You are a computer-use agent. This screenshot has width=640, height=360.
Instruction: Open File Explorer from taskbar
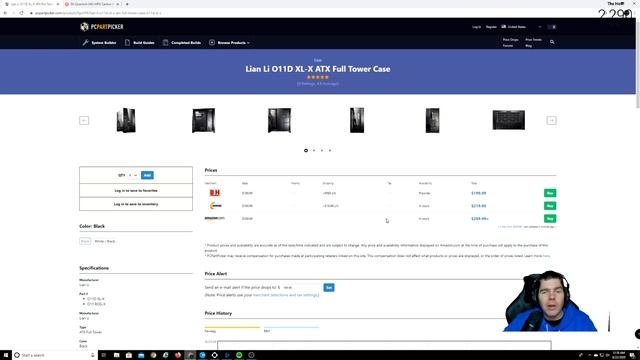pos(116,355)
